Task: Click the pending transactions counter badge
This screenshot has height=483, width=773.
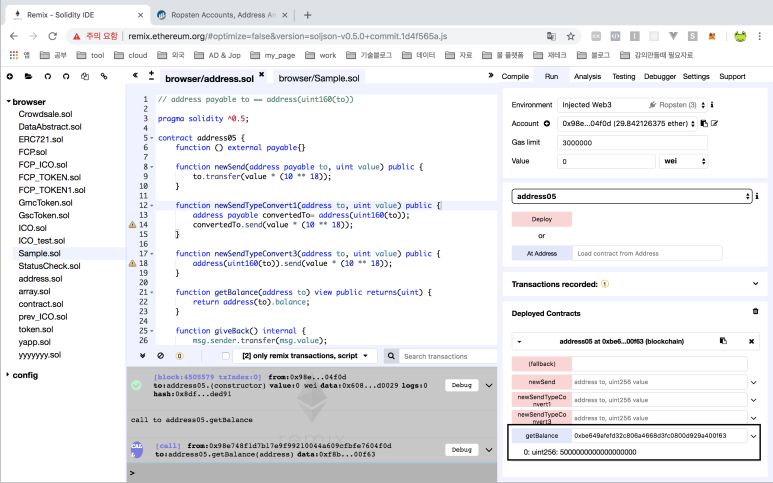Action: coord(179,356)
